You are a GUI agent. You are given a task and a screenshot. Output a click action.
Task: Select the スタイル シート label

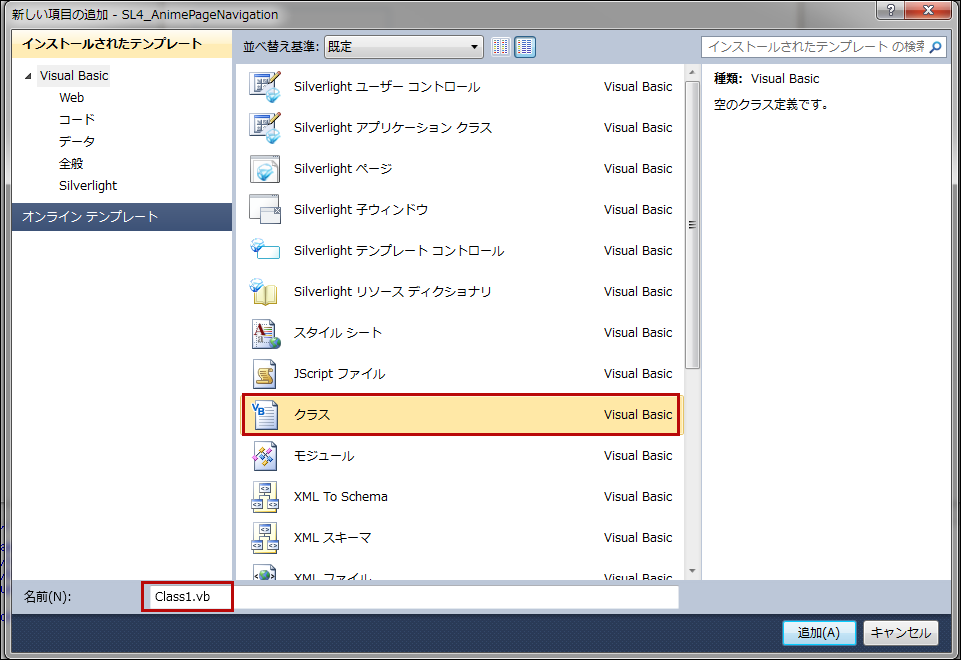click(x=338, y=333)
